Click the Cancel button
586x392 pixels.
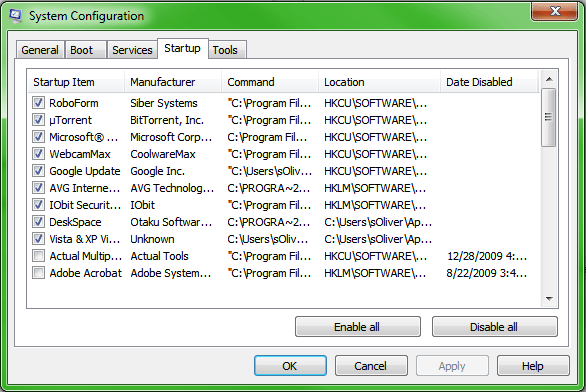[371, 366]
